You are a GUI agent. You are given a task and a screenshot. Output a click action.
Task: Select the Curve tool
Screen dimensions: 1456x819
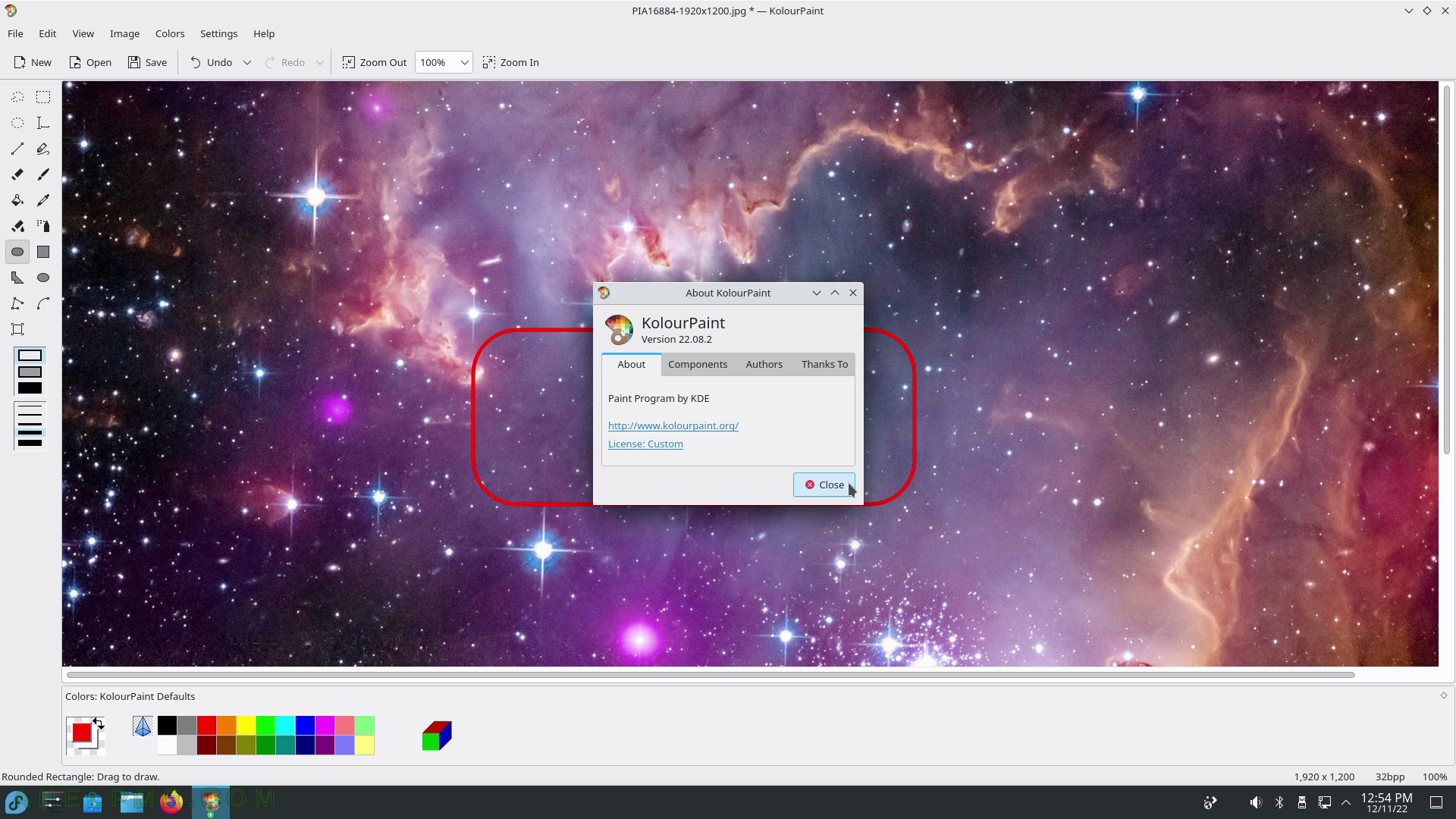[x=43, y=303]
